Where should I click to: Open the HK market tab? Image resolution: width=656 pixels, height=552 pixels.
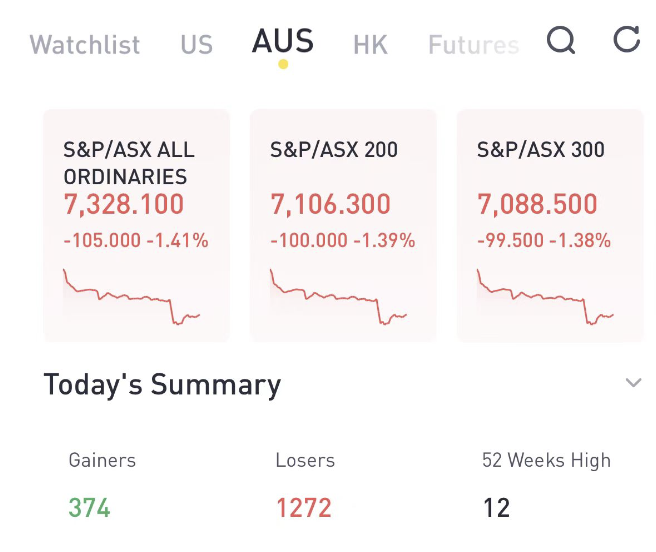(x=370, y=45)
